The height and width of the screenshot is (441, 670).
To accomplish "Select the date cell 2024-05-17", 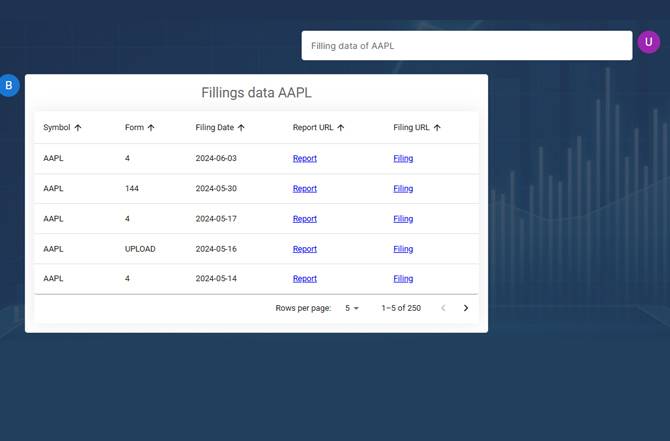I will [x=216, y=219].
